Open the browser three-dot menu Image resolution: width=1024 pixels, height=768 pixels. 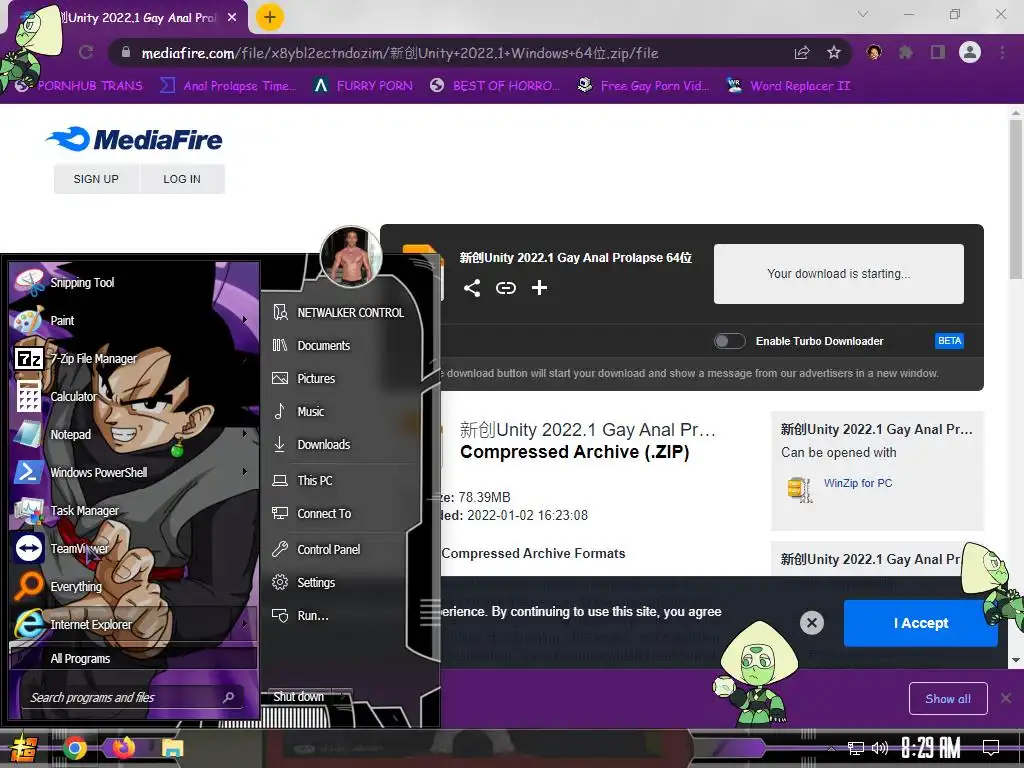click(1002, 52)
